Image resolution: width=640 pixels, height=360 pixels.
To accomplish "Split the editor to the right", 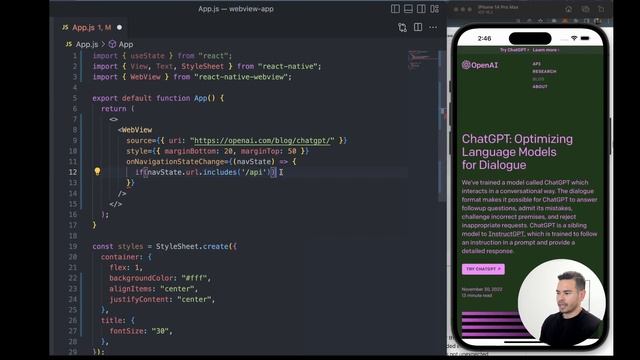I will pyautogui.click(x=418, y=27).
